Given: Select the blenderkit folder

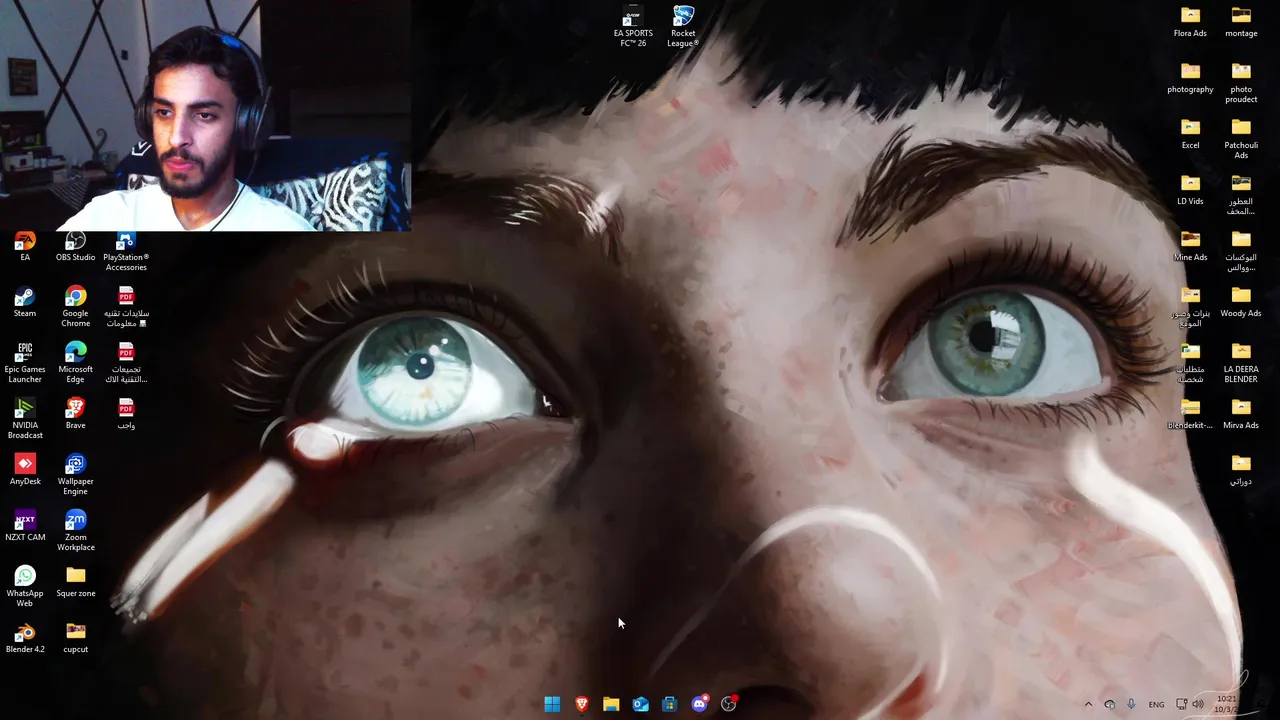Looking at the screenshot, I should point(1190,414).
